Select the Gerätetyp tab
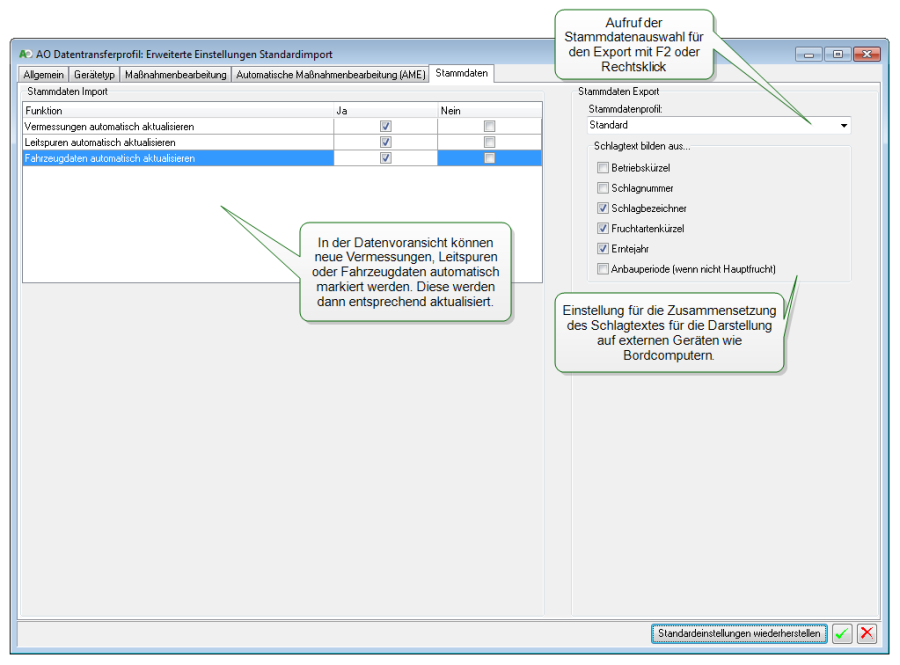 click(x=94, y=75)
